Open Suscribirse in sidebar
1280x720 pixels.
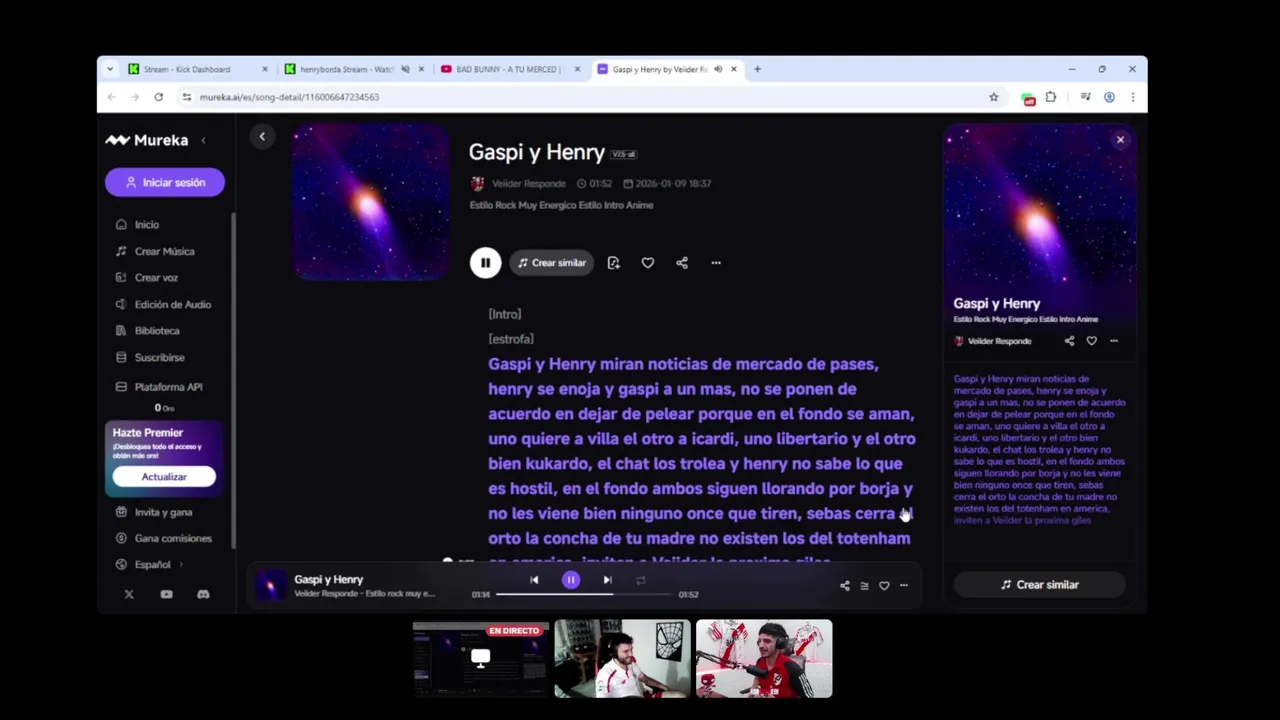coord(150,357)
